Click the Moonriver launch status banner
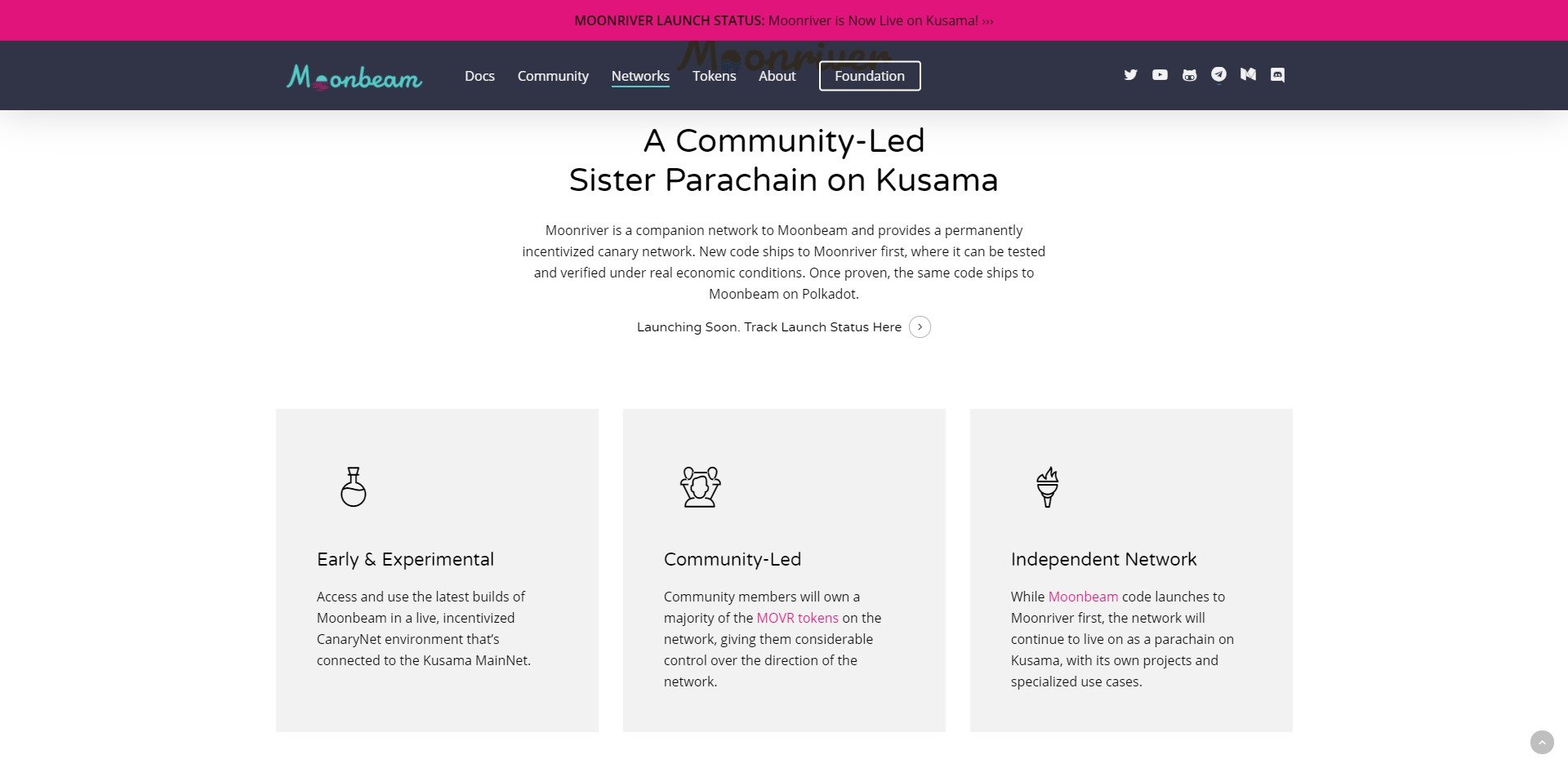1568x768 pixels. point(784,20)
